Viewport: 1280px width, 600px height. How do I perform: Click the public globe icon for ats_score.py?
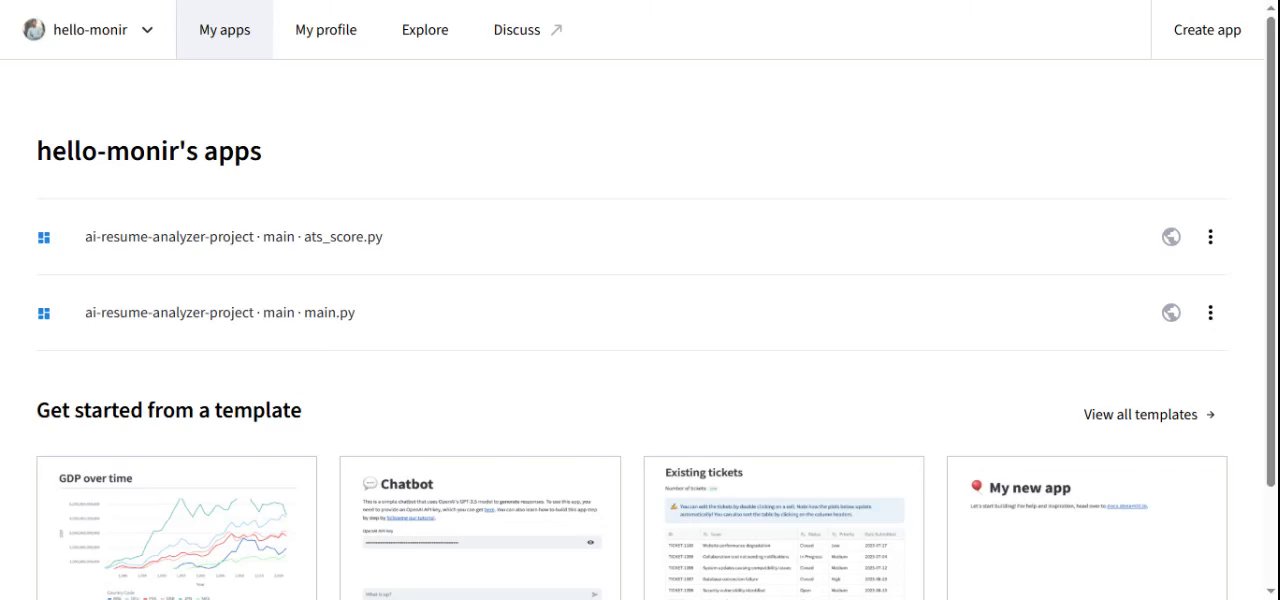click(1171, 237)
